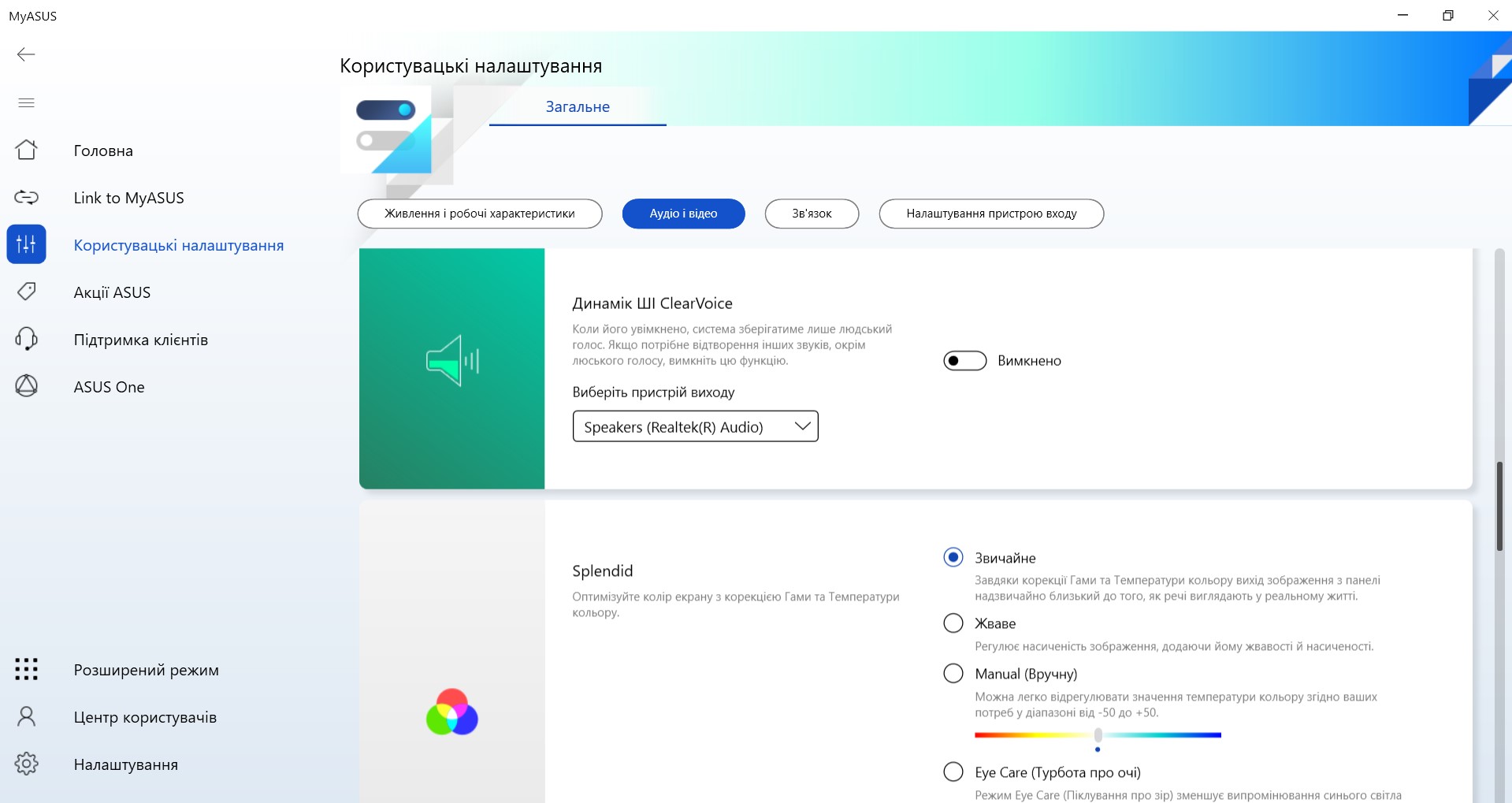Viewport: 1512px width, 803px height.
Task: Open Налаштування пристрою входу category
Action: (990, 214)
